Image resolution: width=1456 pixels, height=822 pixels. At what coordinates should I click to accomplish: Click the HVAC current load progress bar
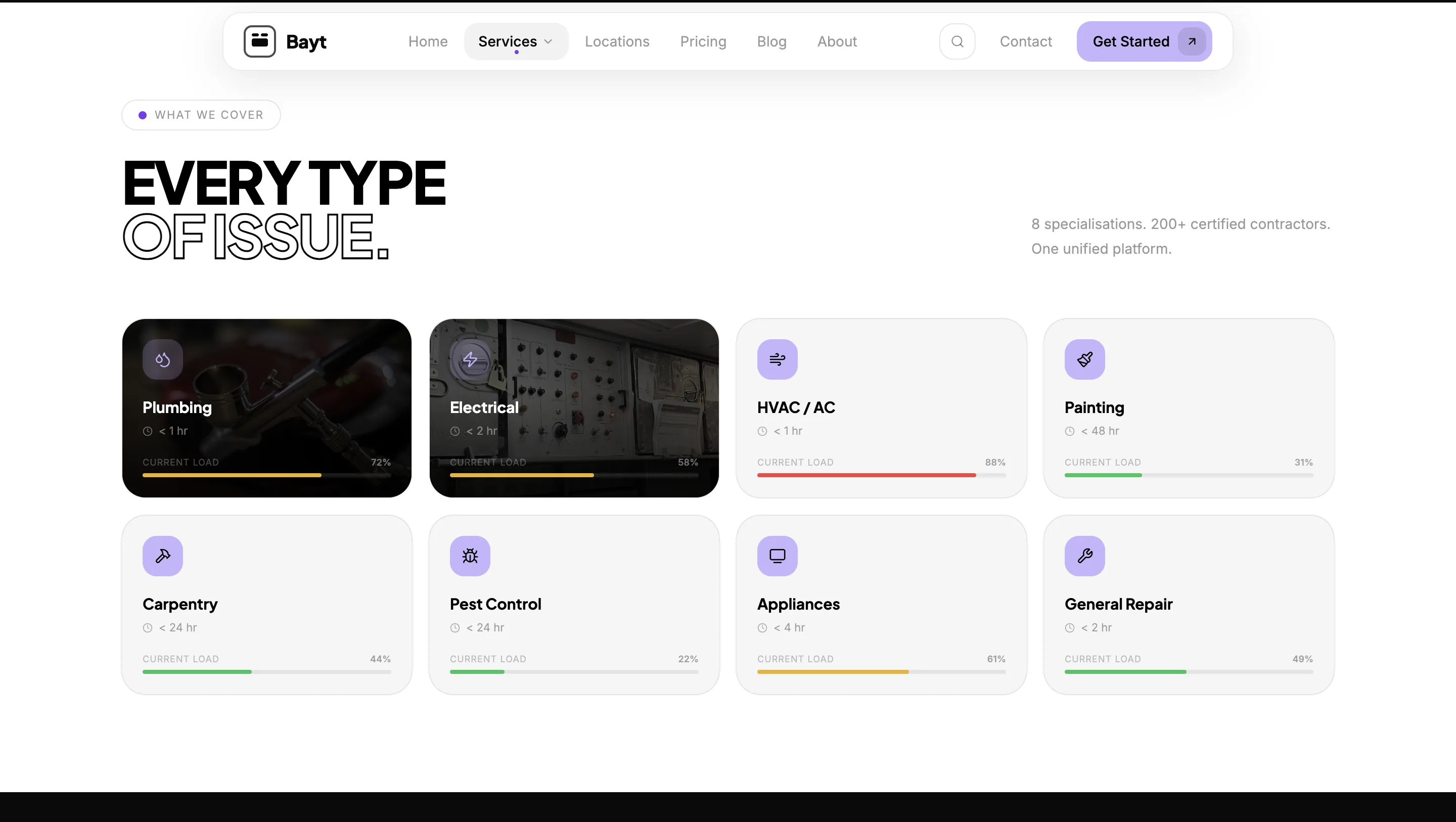[x=881, y=475]
